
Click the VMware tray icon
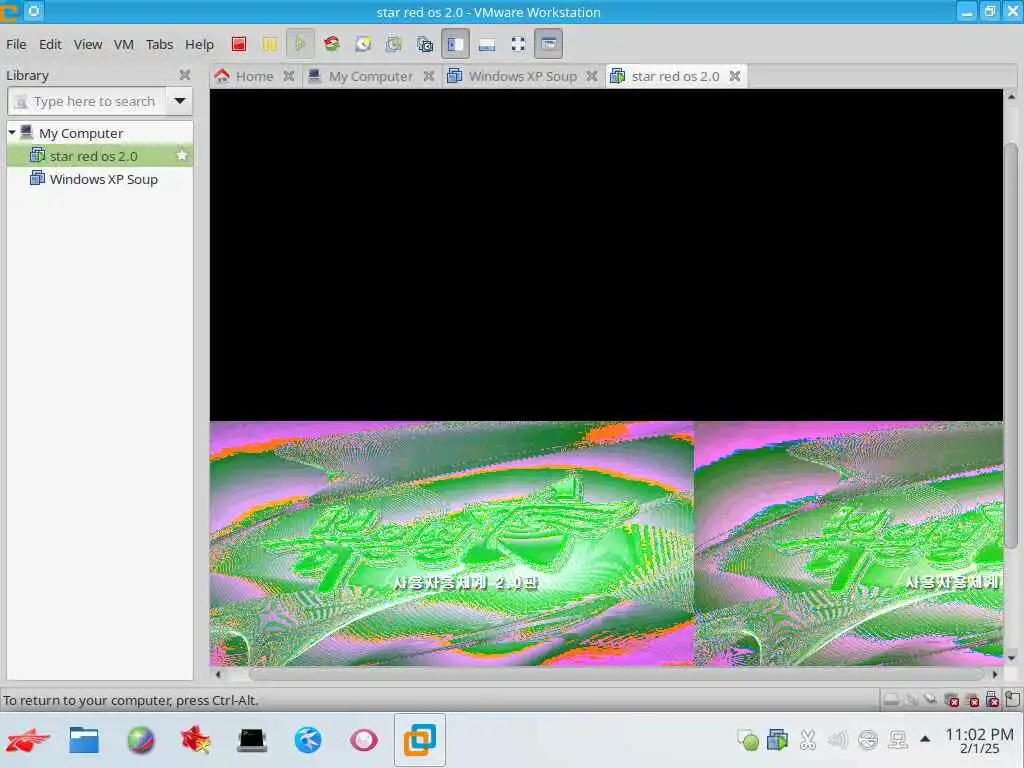[777, 740]
